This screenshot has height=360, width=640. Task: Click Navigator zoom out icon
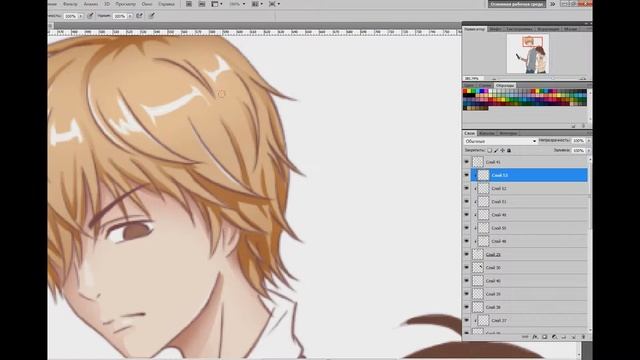point(494,78)
